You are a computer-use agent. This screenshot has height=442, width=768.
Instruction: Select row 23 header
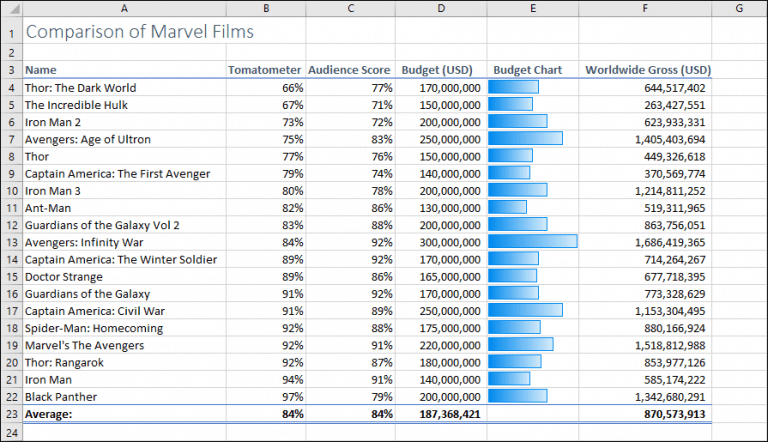click(x=12, y=414)
